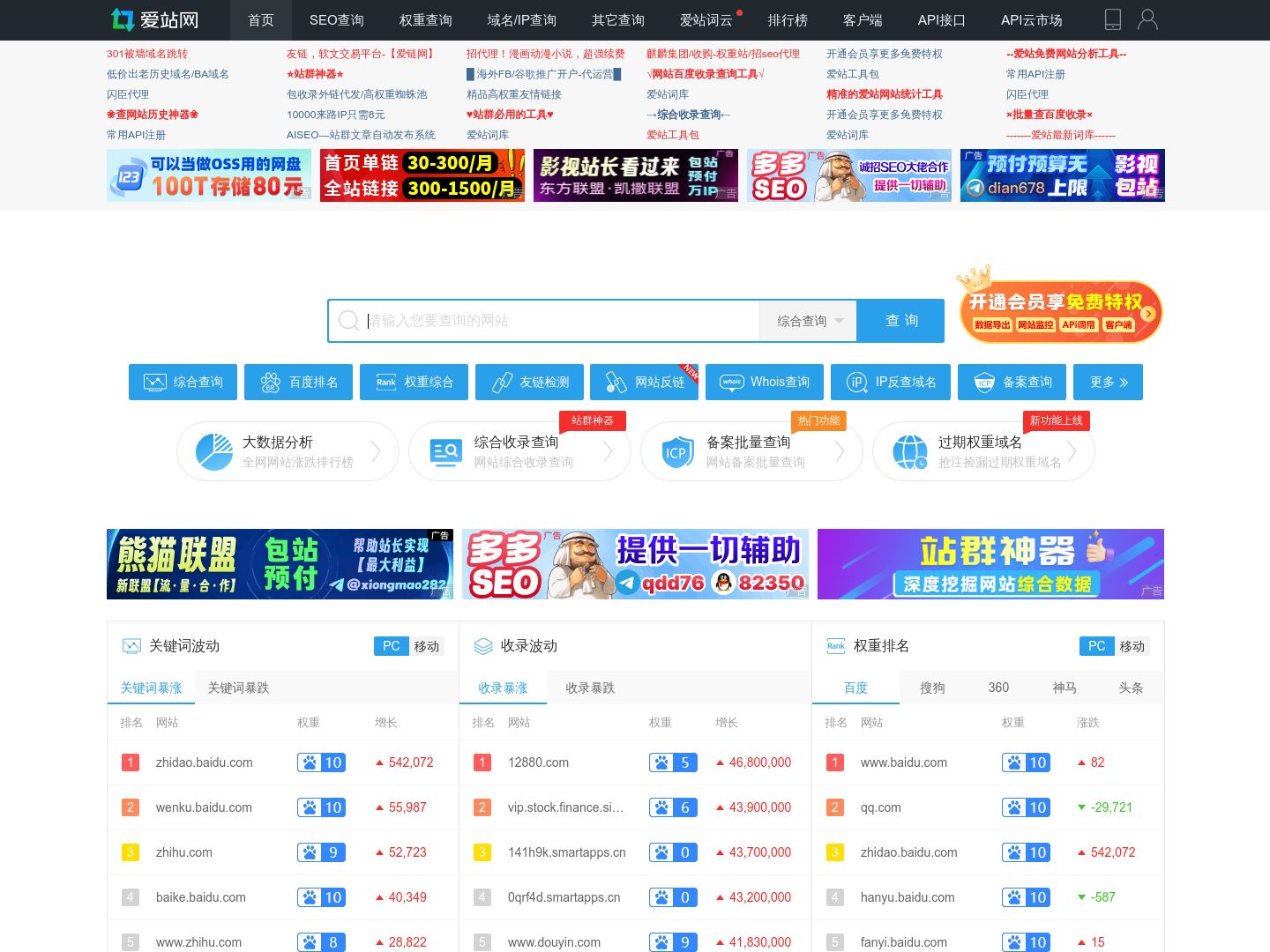Viewport: 1270px width, 952px height.
Task: Click the 大数据分析 pie chart icon
Action: [x=214, y=451]
